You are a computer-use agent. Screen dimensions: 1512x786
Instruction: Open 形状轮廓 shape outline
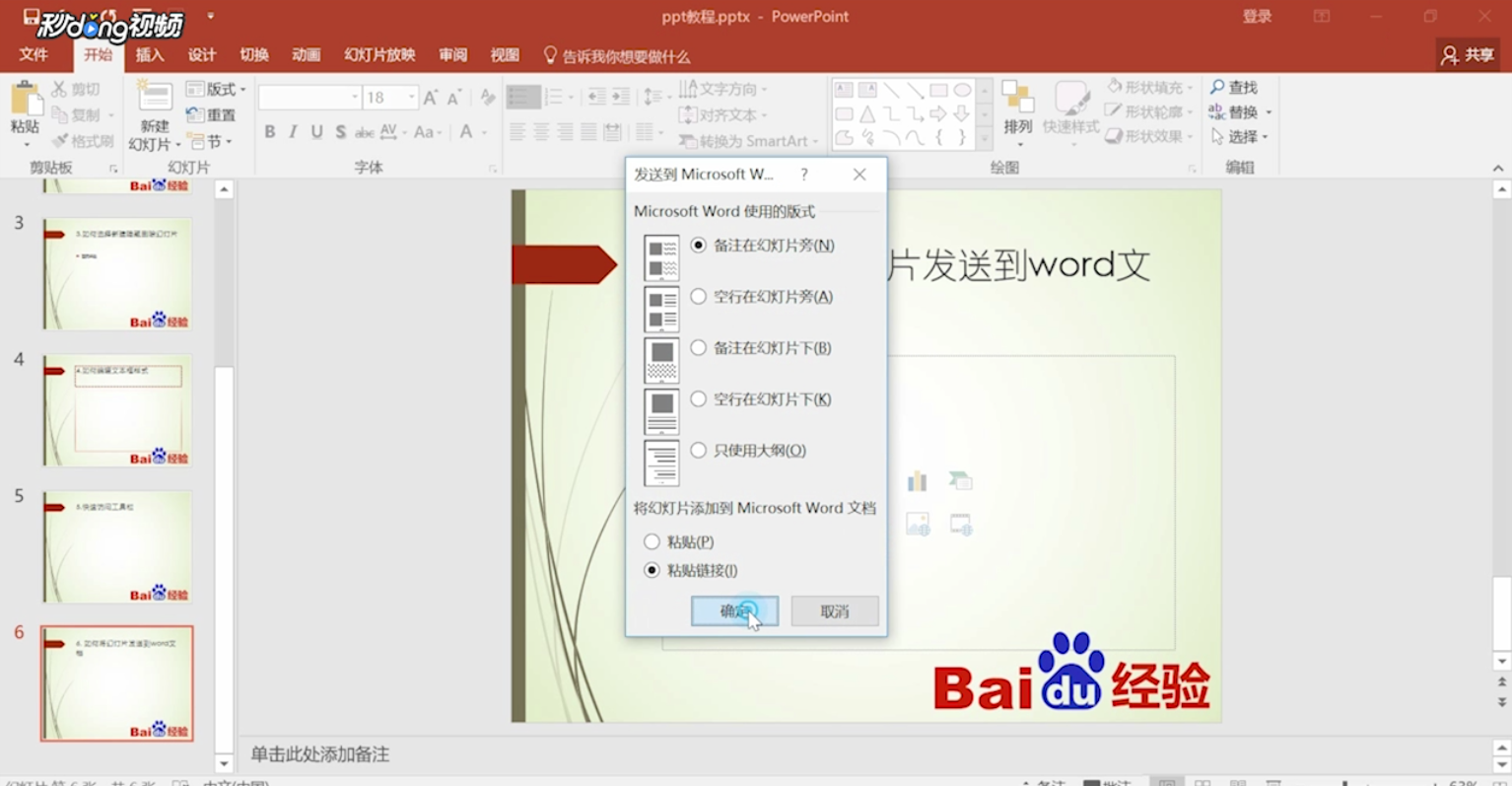pos(1150,112)
